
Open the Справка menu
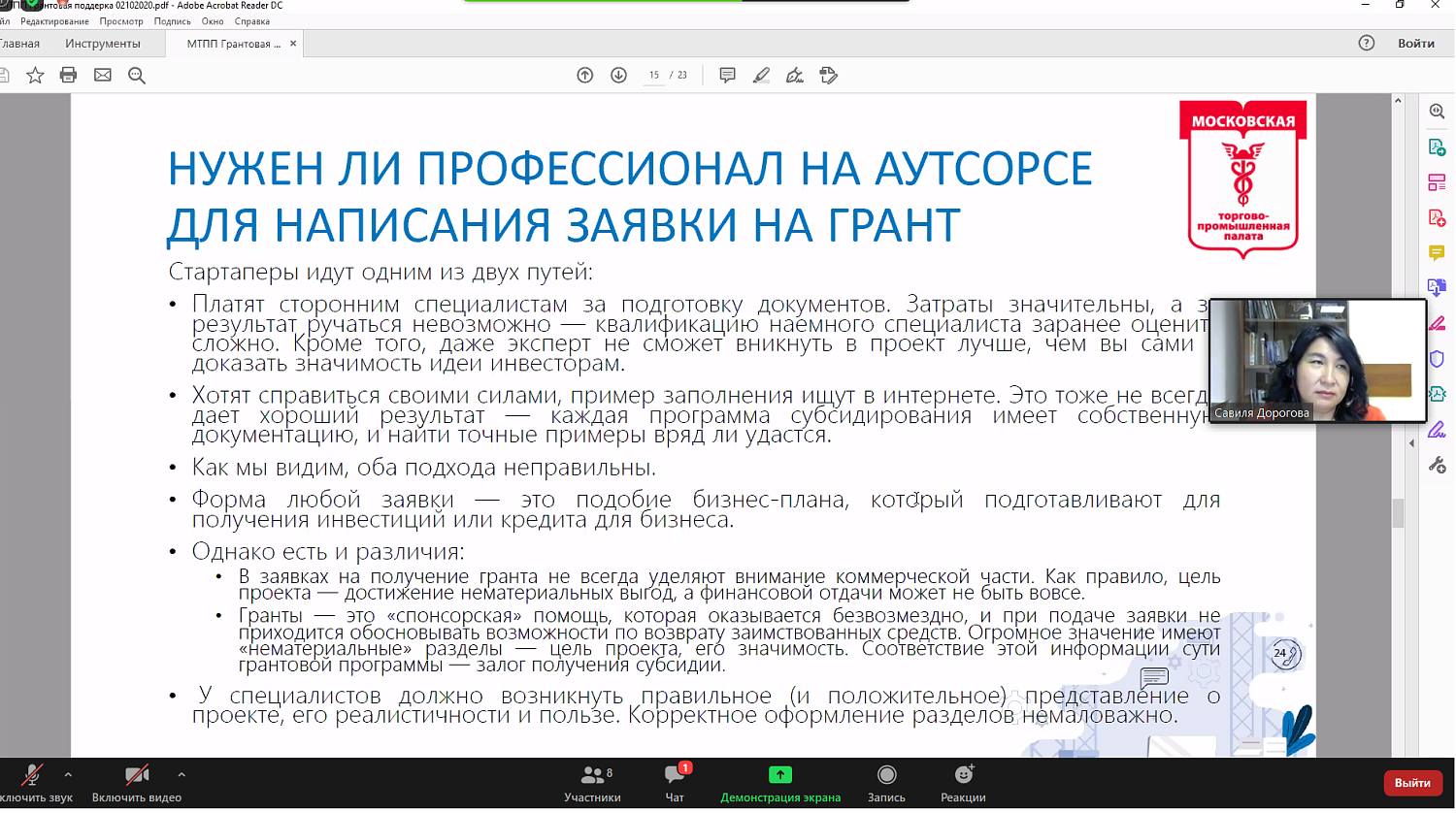click(252, 21)
